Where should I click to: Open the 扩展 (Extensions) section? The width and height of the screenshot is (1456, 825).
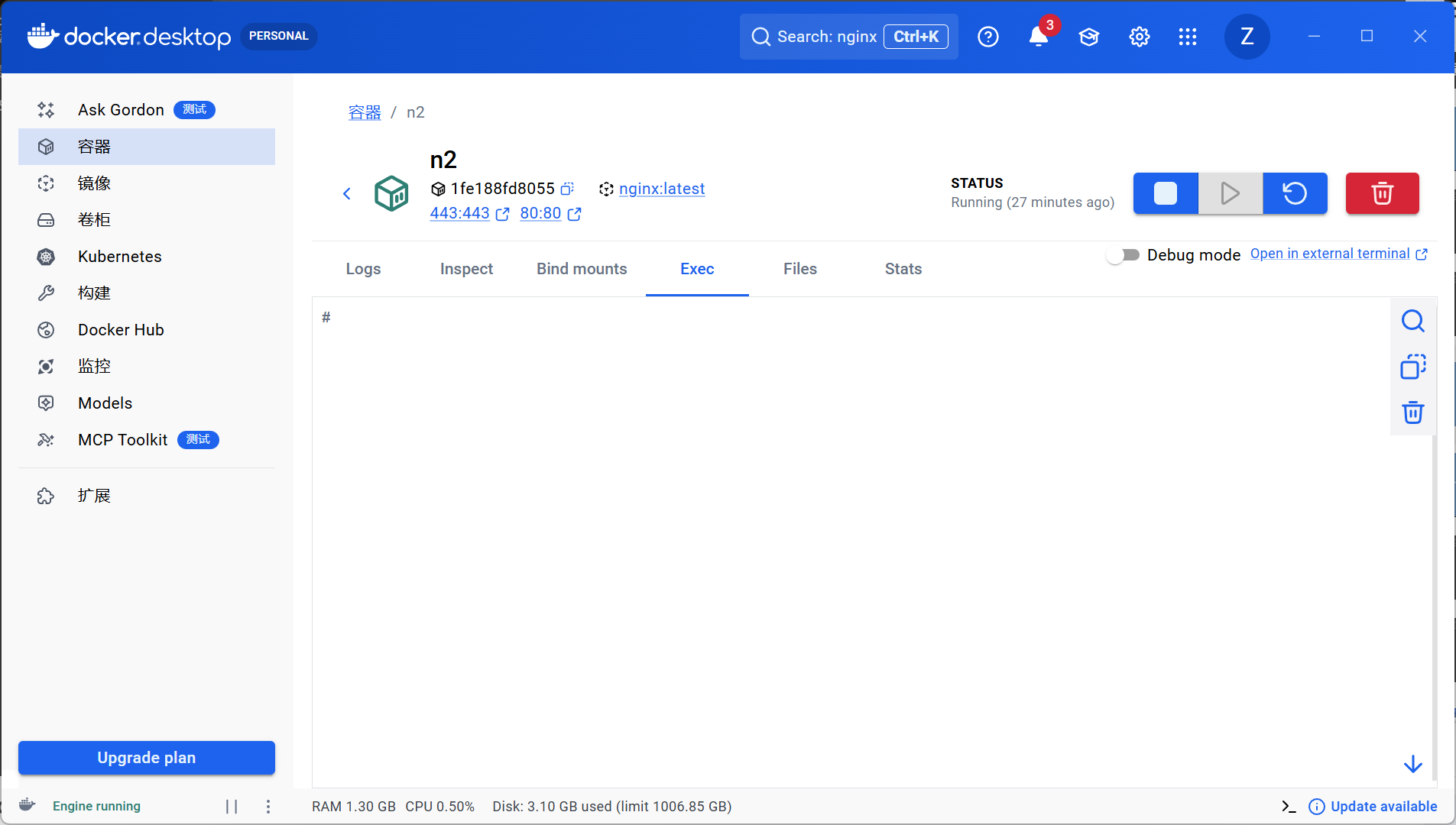tap(146, 496)
